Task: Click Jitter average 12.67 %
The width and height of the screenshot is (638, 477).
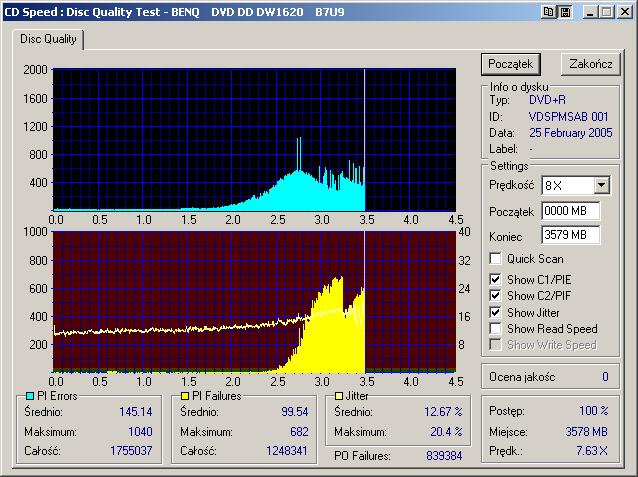Action: coord(443,412)
